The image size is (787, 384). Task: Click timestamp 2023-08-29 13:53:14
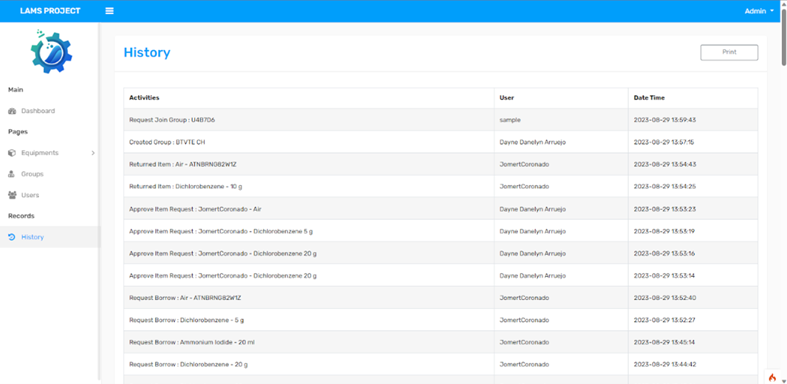pyautogui.click(x=664, y=276)
